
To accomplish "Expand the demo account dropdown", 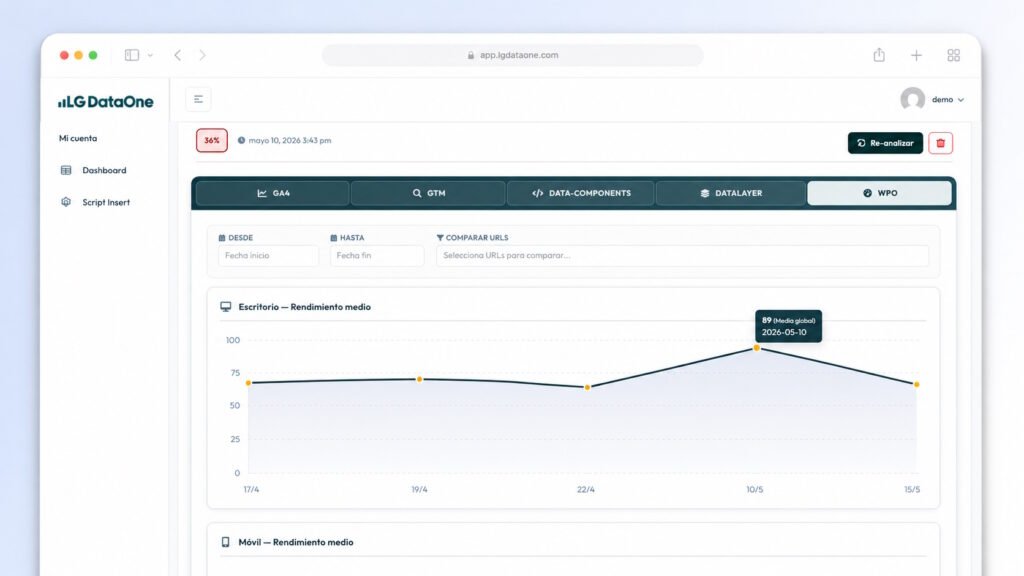I will click(961, 100).
